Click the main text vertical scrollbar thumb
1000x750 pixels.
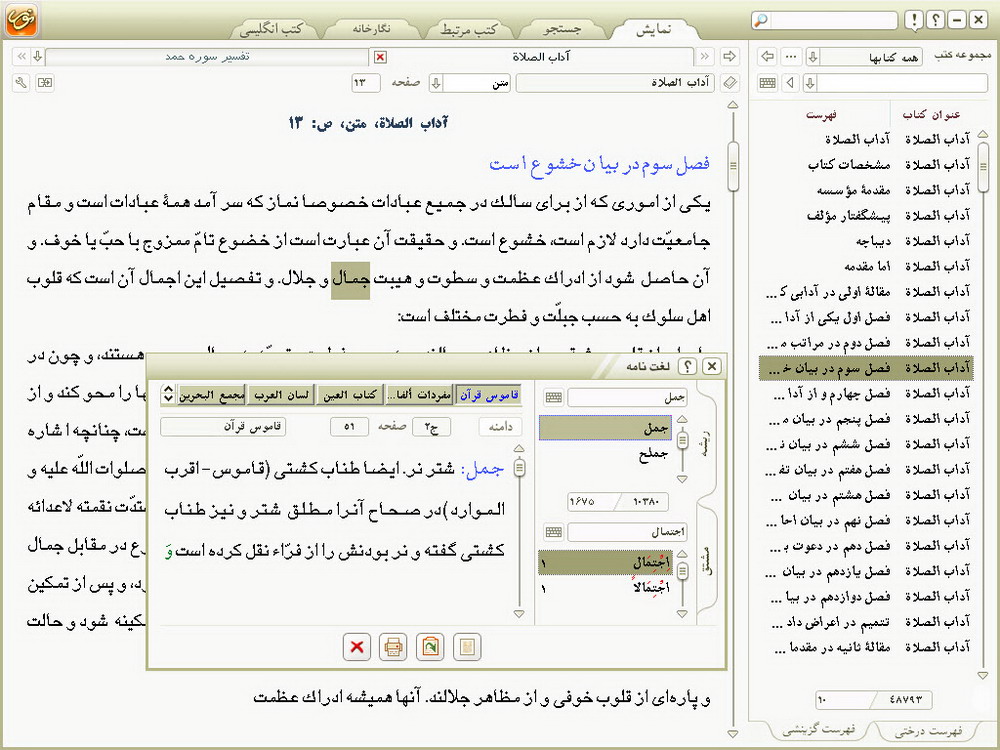(733, 167)
